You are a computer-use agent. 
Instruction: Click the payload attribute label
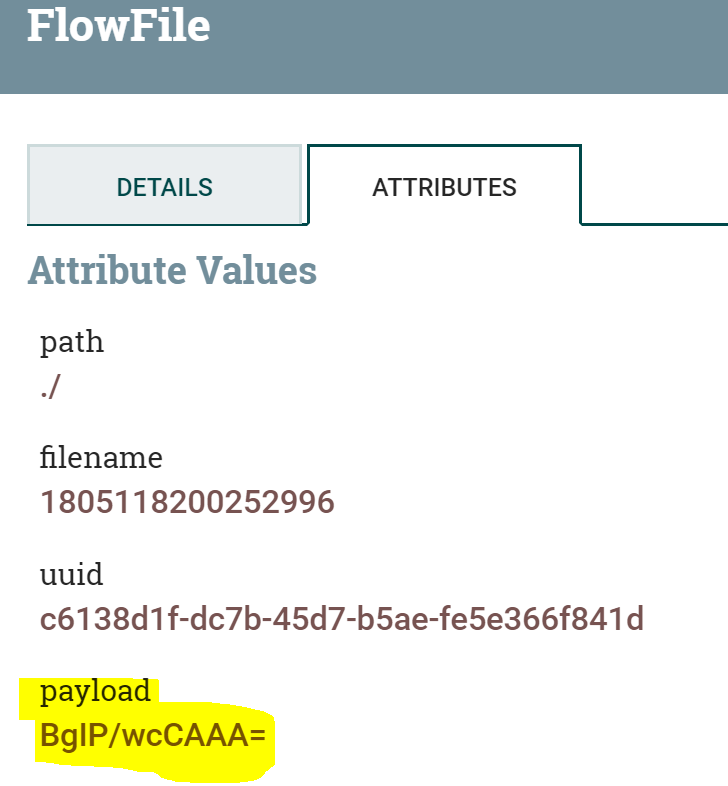coord(95,691)
